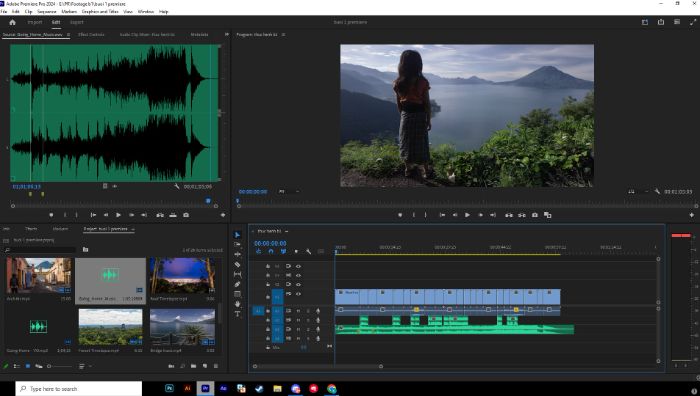Mute audio track A3
Viewport: 700px width, 396px height.
298,329
